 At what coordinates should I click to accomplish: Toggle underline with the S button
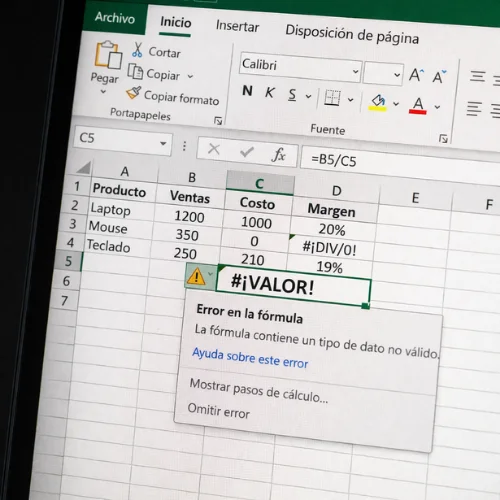click(x=292, y=95)
